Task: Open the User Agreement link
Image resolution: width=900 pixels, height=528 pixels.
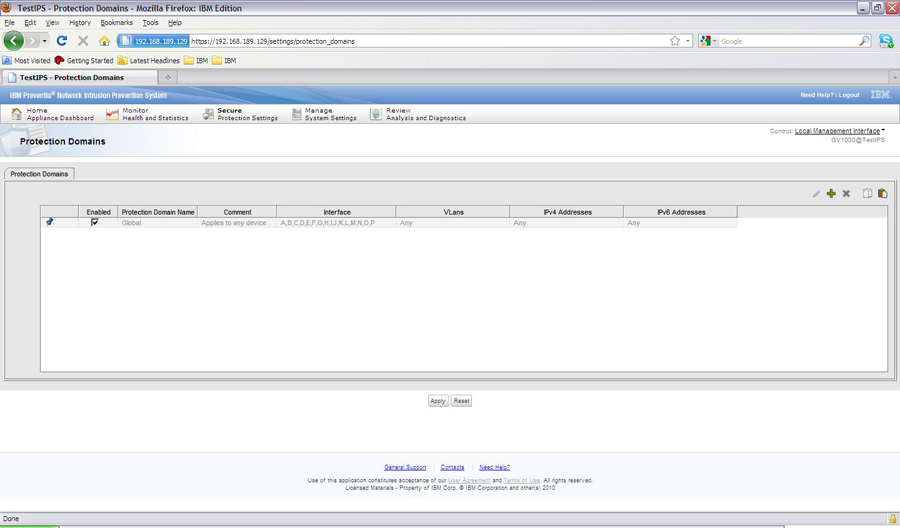Action: 469,480
